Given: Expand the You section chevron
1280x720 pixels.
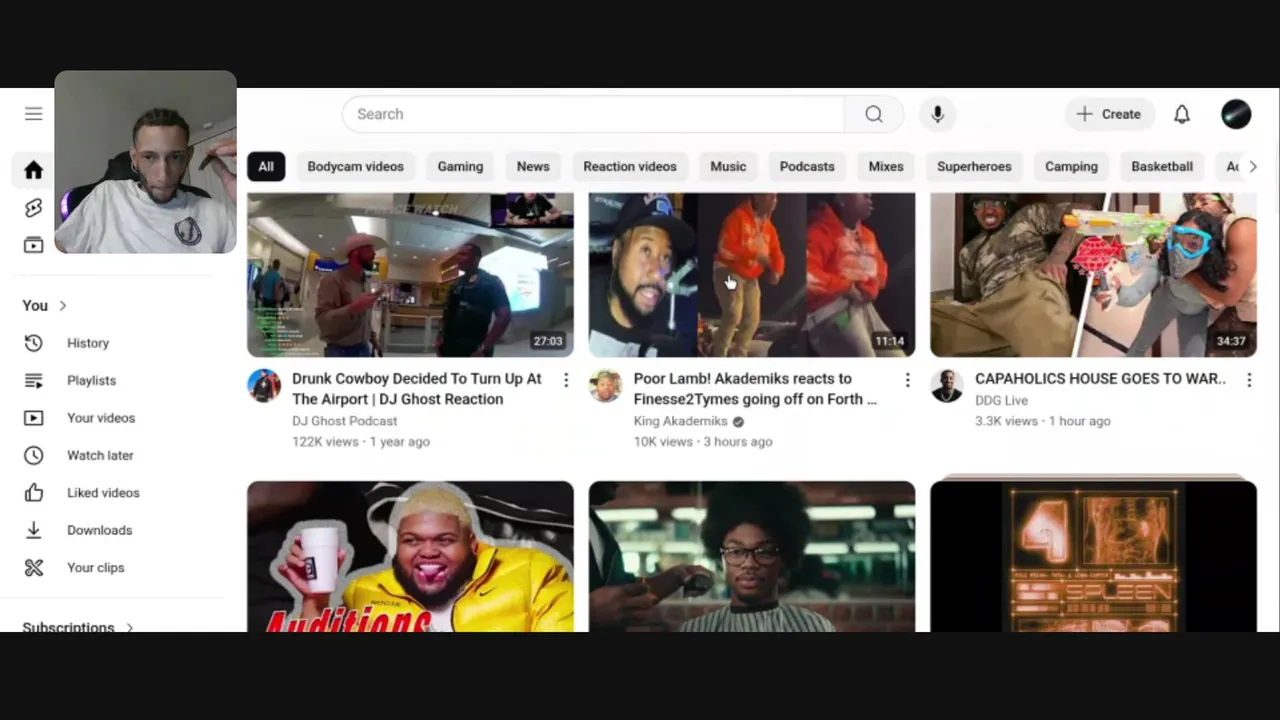Looking at the screenshot, I should (62, 306).
